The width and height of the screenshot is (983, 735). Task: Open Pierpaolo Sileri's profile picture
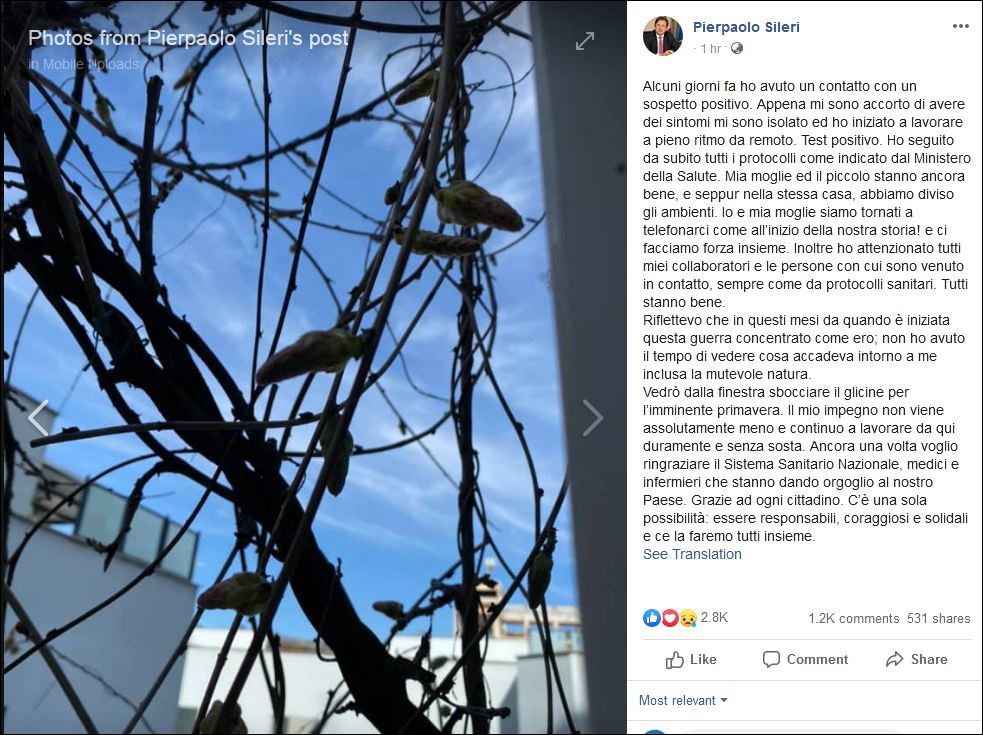pos(663,36)
